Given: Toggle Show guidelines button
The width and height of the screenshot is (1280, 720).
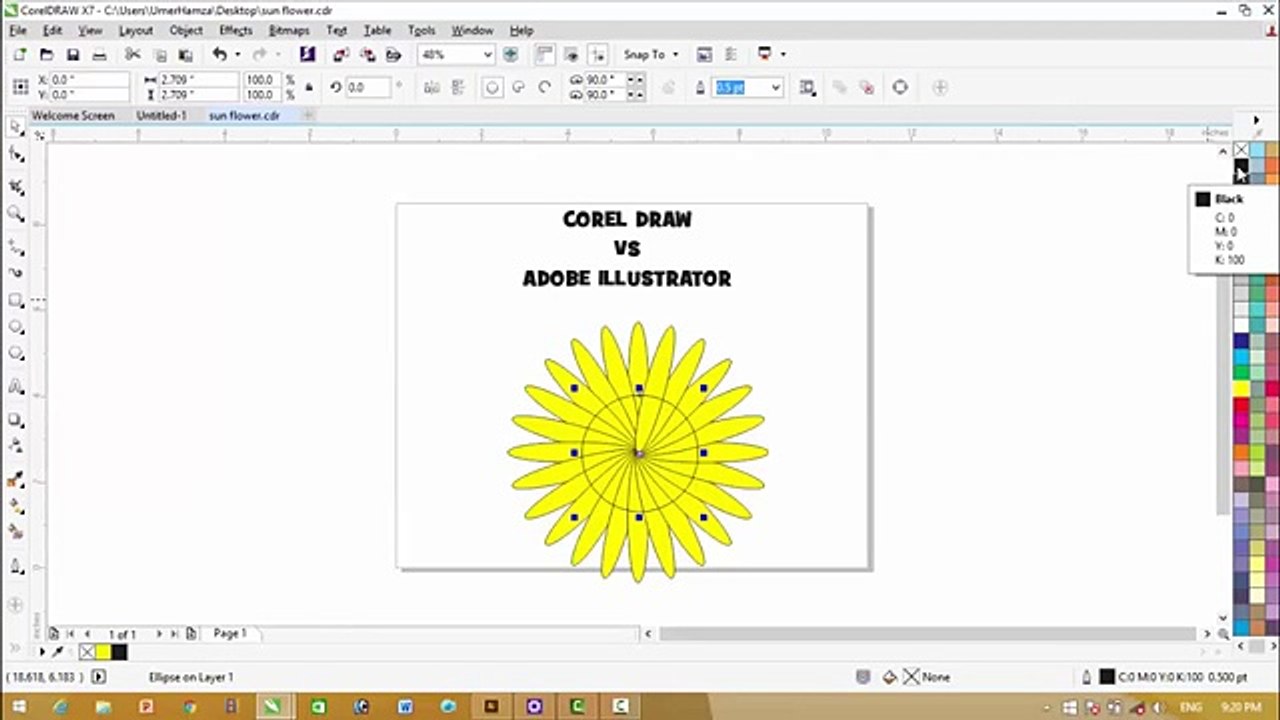Looking at the screenshot, I should click(598, 55).
